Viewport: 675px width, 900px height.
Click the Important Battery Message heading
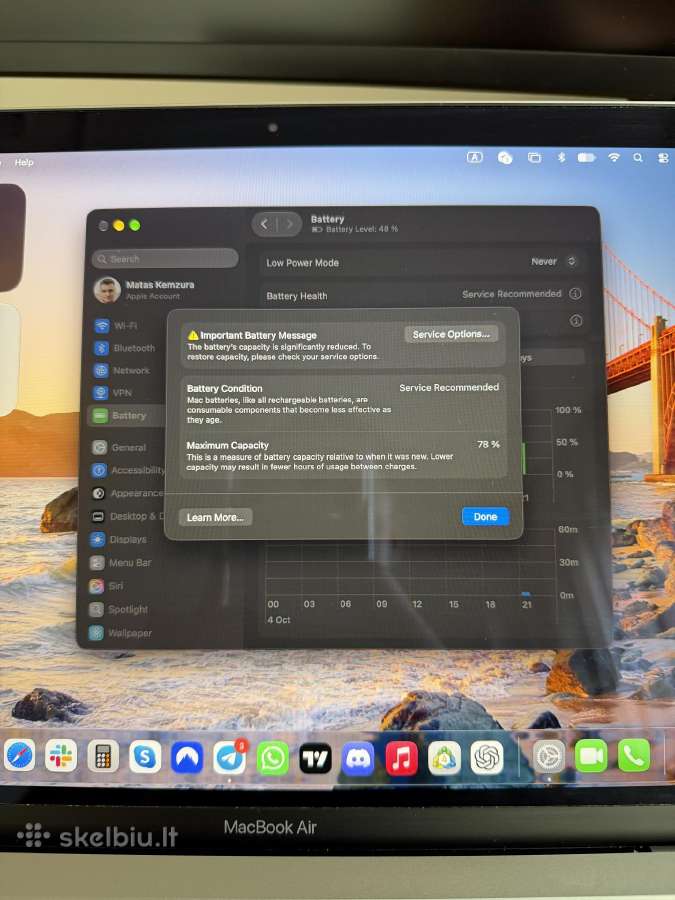coord(258,335)
